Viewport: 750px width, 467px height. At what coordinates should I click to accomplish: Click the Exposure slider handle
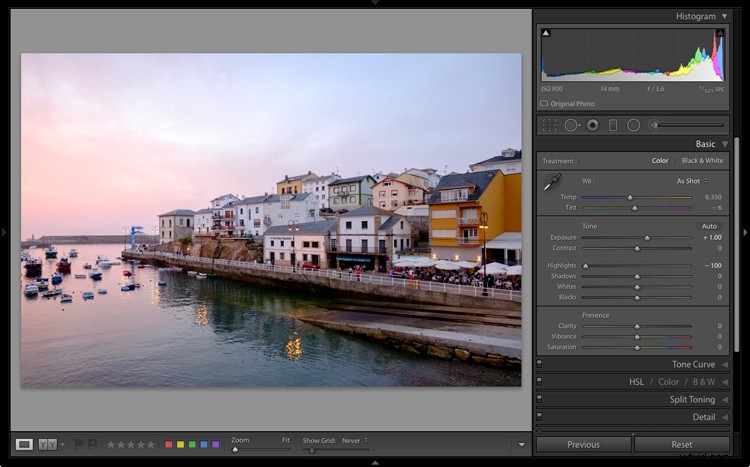click(647, 238)
